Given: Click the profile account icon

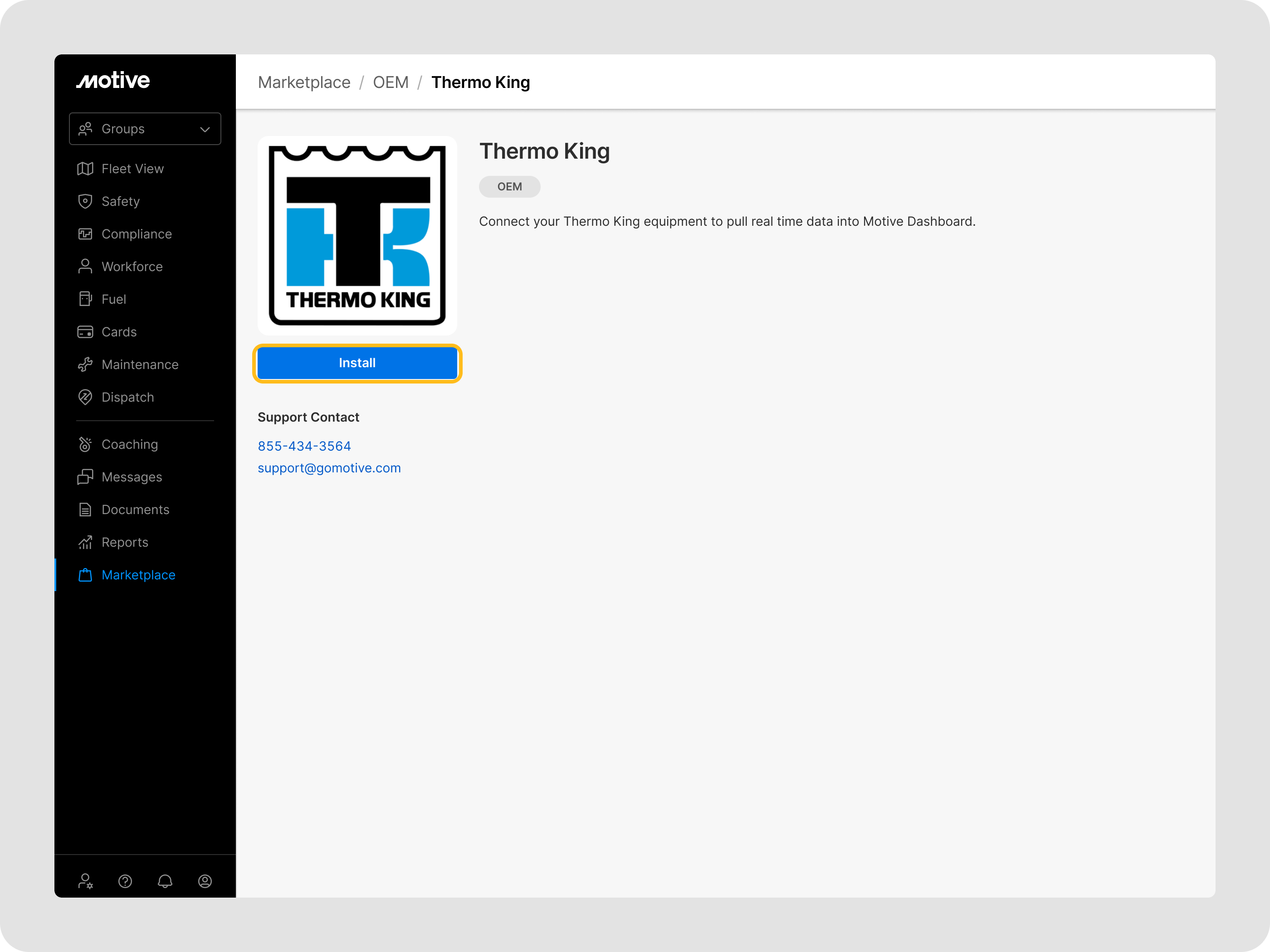Looking at the screenshot, I should [x=205, y=881].
